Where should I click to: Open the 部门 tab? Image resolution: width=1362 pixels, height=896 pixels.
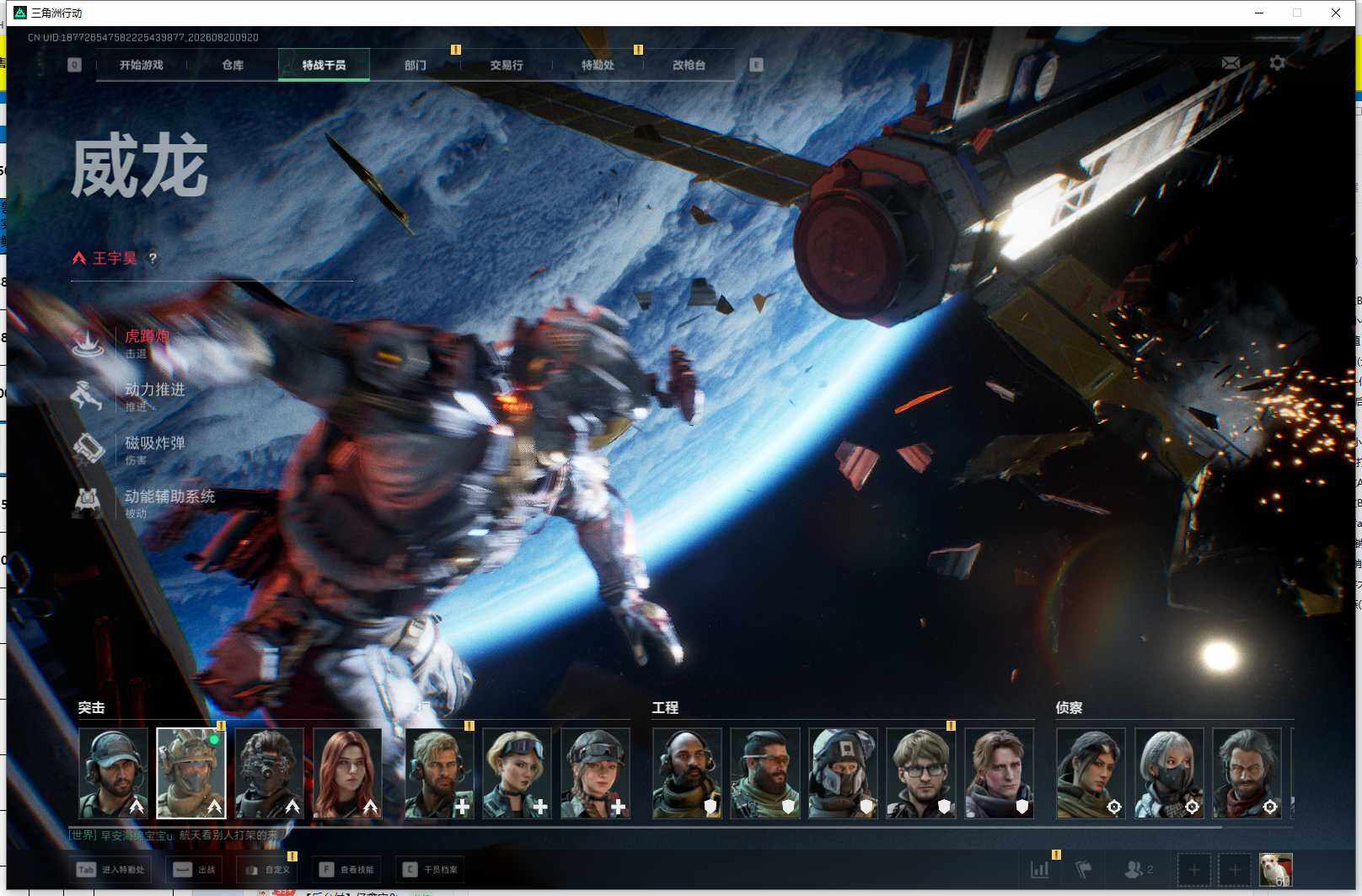[x=415, y=65]
